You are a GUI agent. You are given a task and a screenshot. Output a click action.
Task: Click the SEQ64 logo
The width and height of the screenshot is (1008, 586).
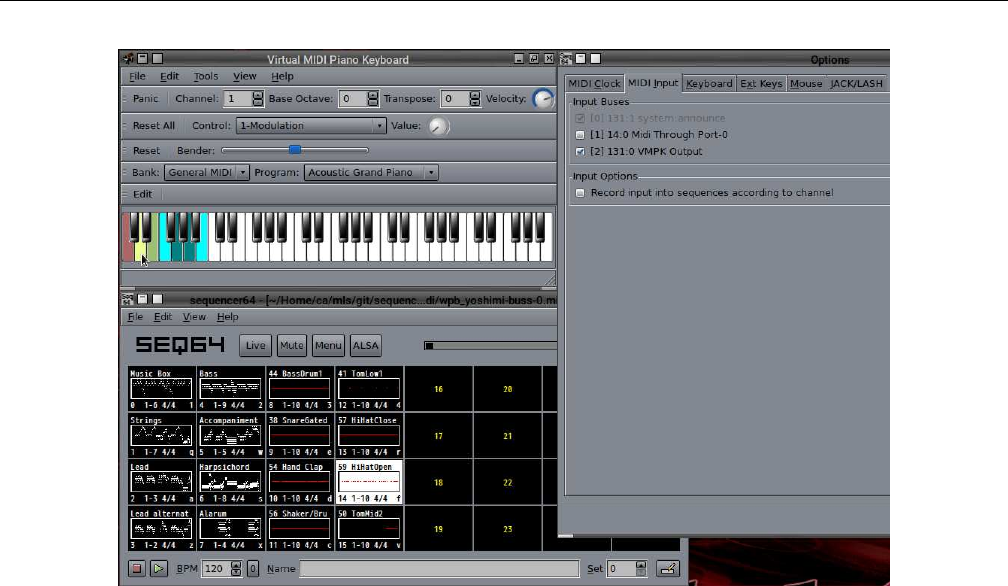180,345
